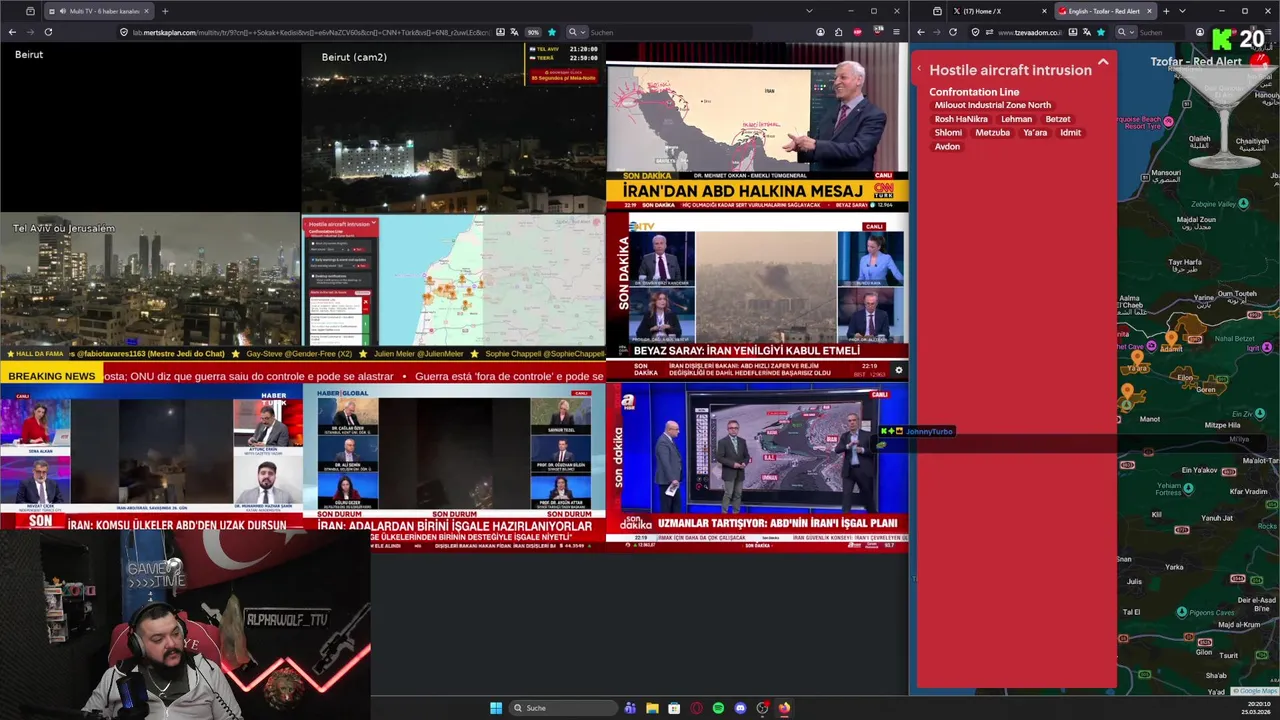
Task: Open the Windows Start menu
Action: [x=496, y=708]
